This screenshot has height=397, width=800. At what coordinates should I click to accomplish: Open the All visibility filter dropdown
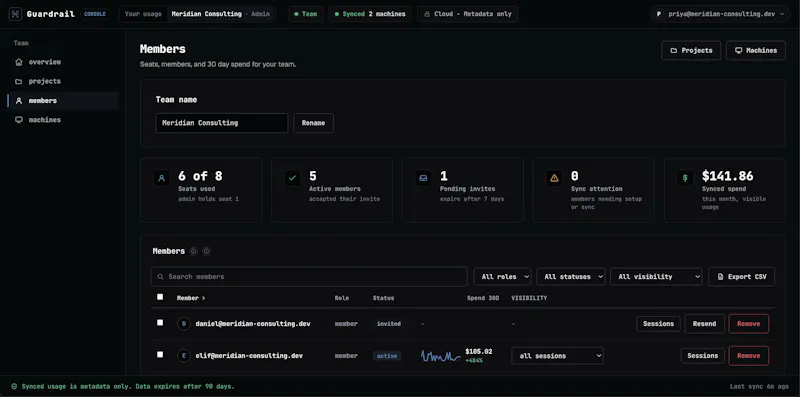tap(656, 277)
